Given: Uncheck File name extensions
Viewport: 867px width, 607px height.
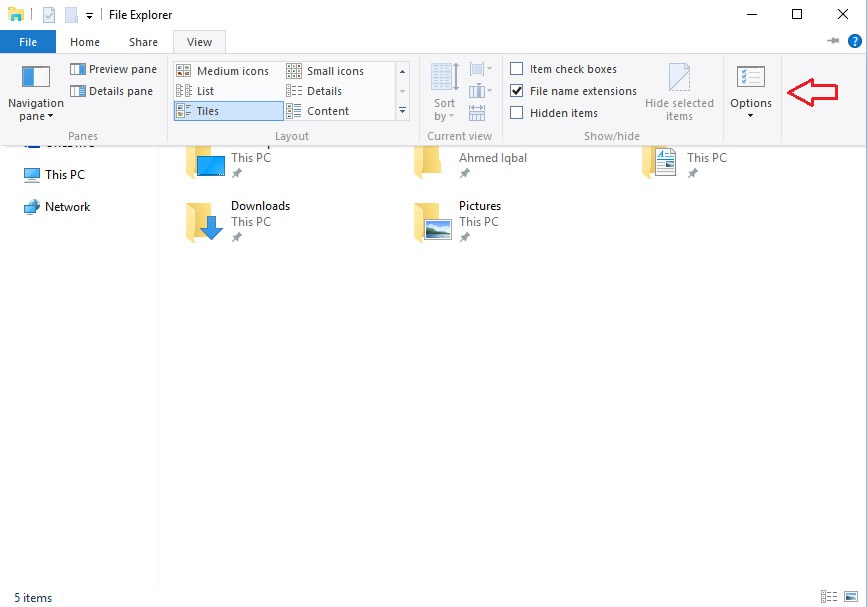Looking at the screenshot, I should click(517, 91).
